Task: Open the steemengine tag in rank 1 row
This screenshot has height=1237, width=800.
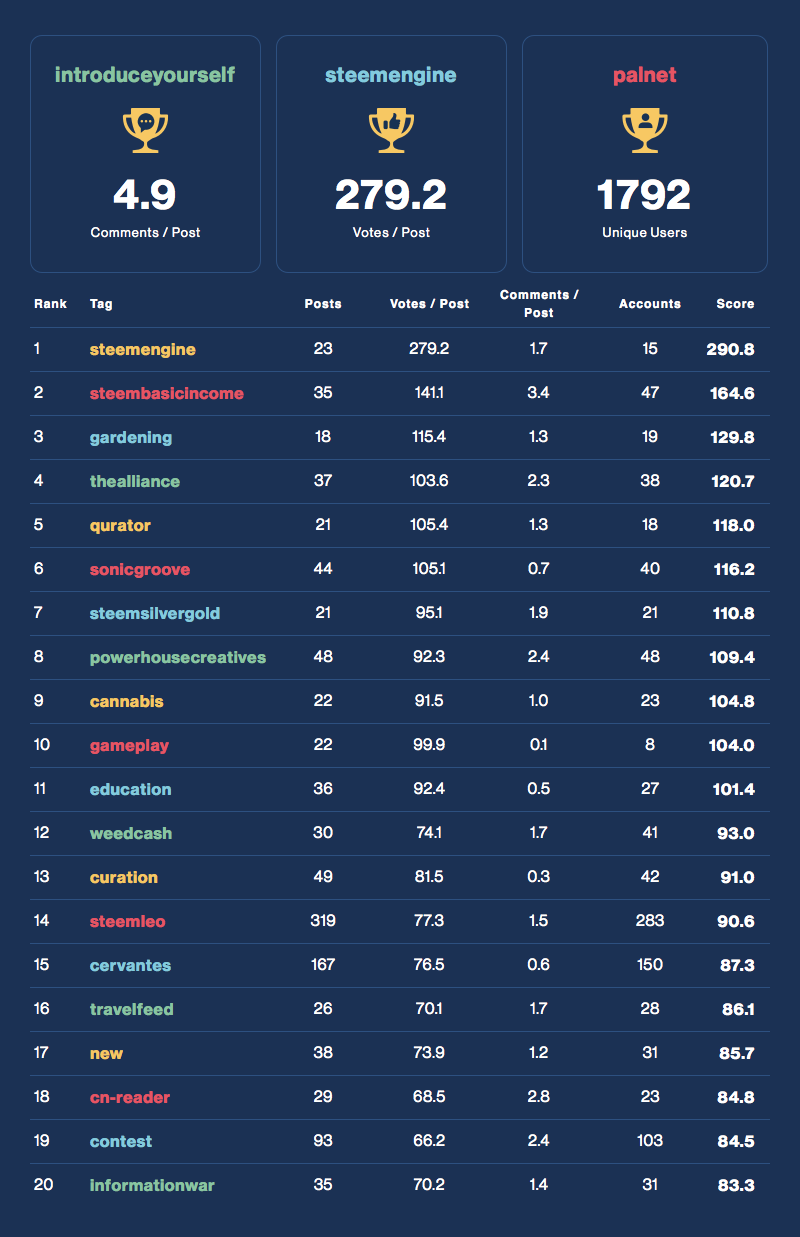Action: (x=142, y=349)
